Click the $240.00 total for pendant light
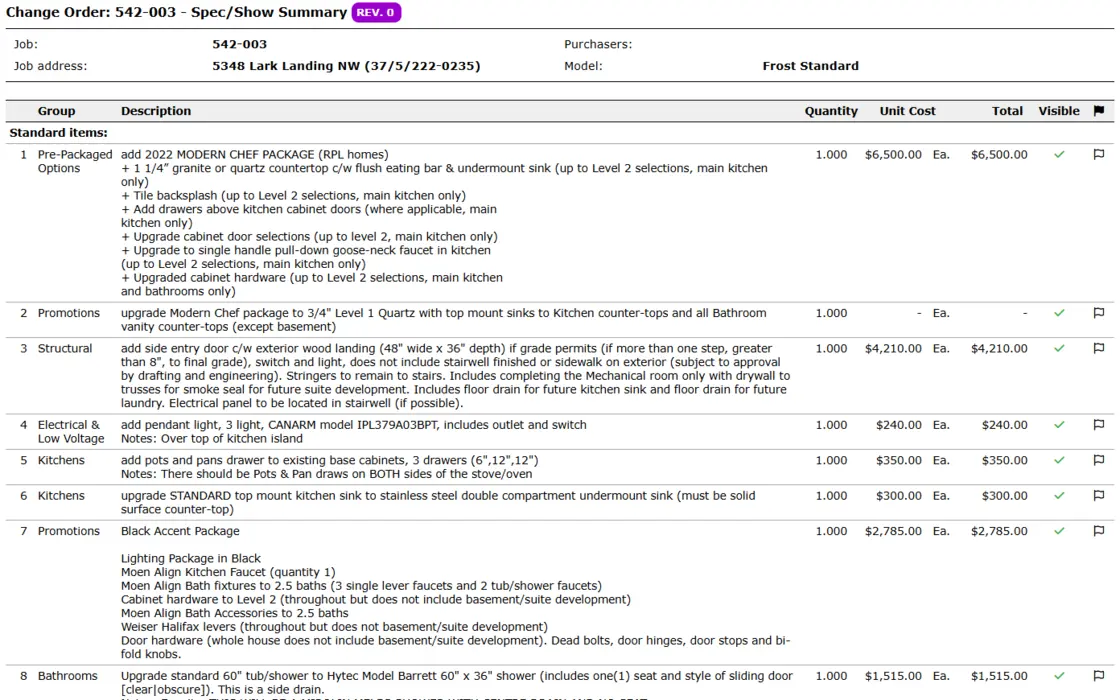 tap(1004, 425)
